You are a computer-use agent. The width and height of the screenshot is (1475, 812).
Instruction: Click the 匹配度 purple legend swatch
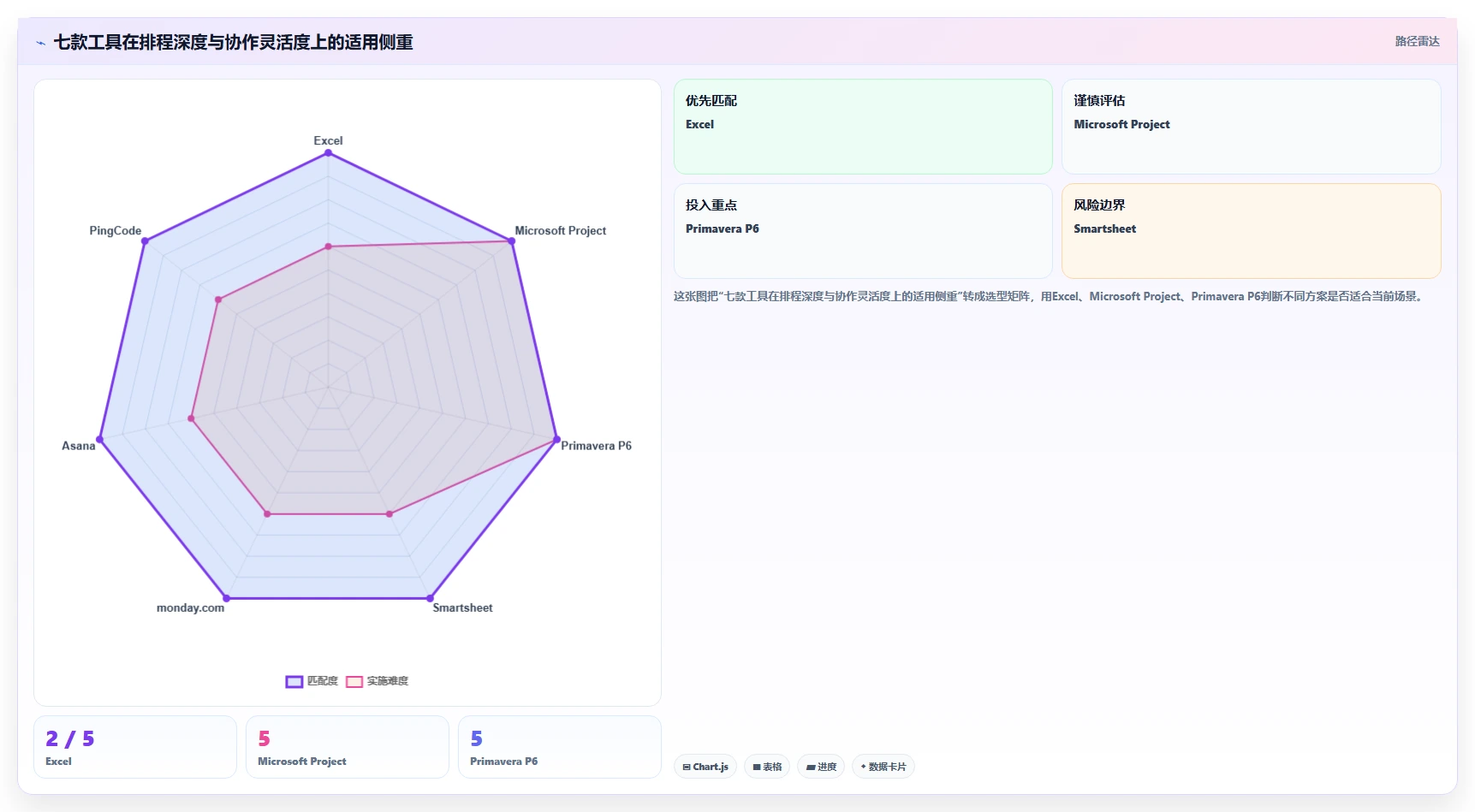294,682
